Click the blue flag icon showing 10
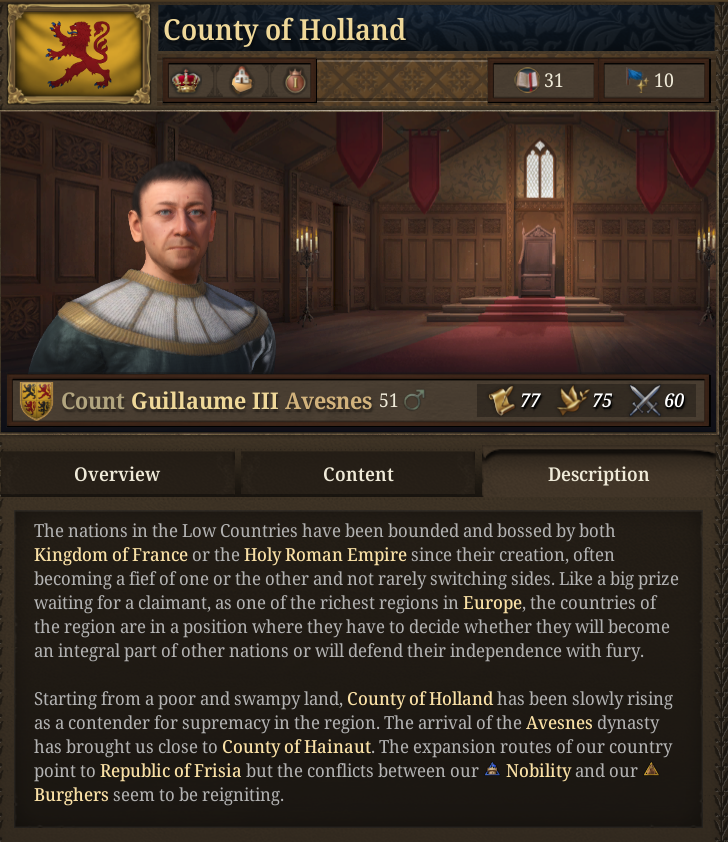Screen dimensions: 728x842 tap(637, 81)
